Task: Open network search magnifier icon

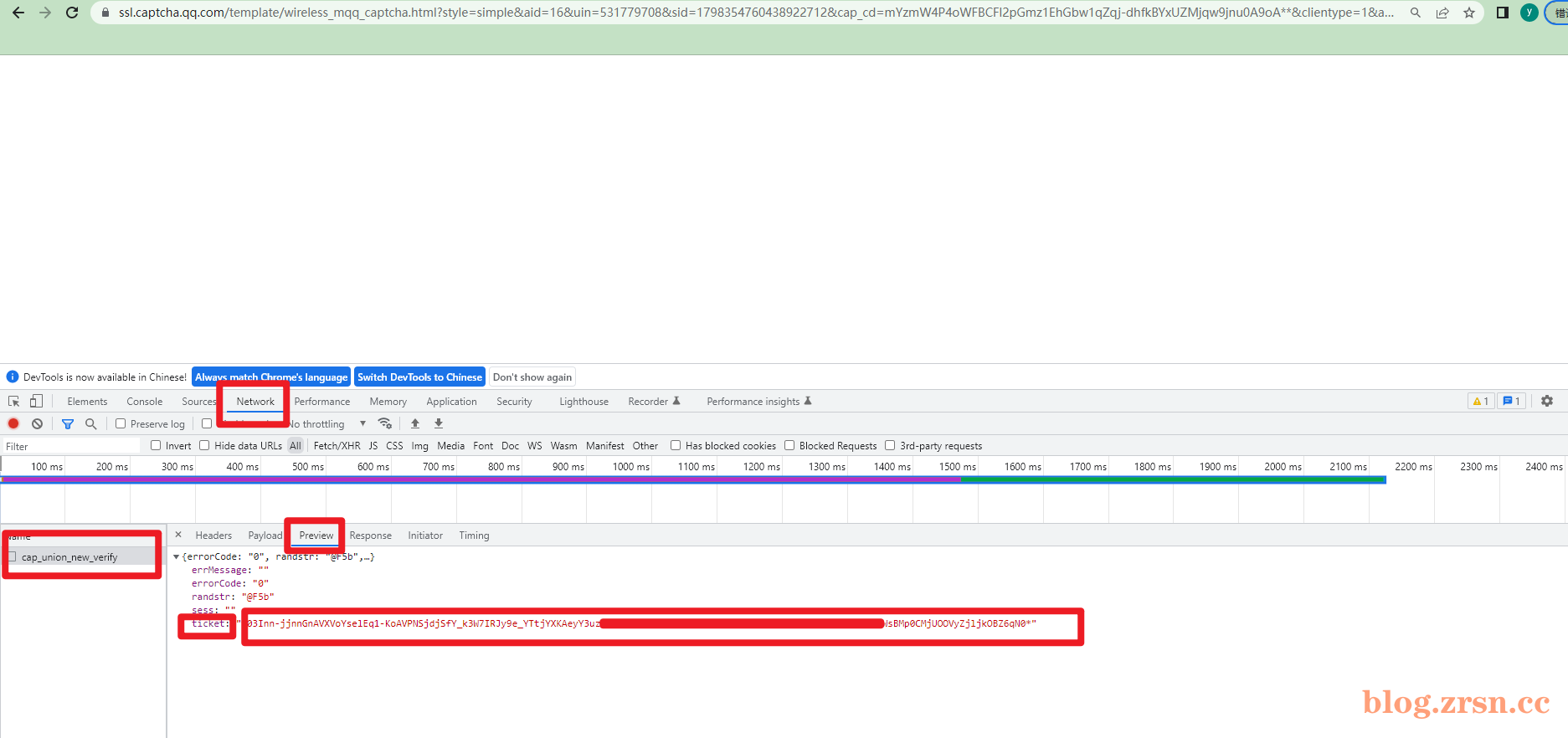Action: pyautogui.click(x=91, y=423)
